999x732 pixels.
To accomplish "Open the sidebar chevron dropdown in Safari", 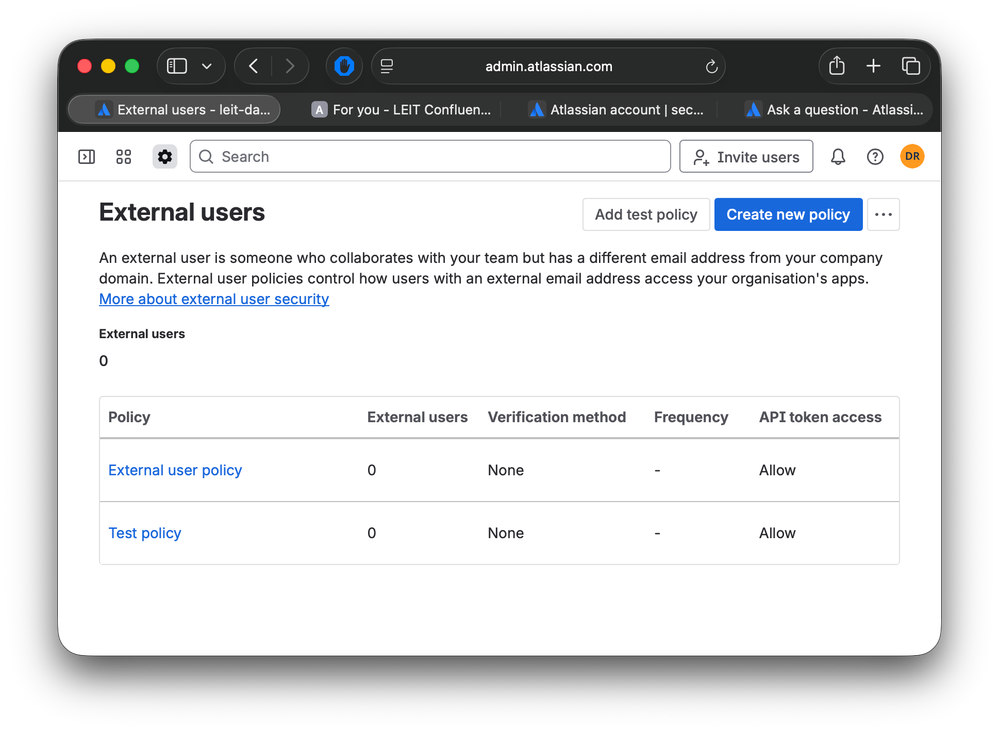I will coord(206,65).
